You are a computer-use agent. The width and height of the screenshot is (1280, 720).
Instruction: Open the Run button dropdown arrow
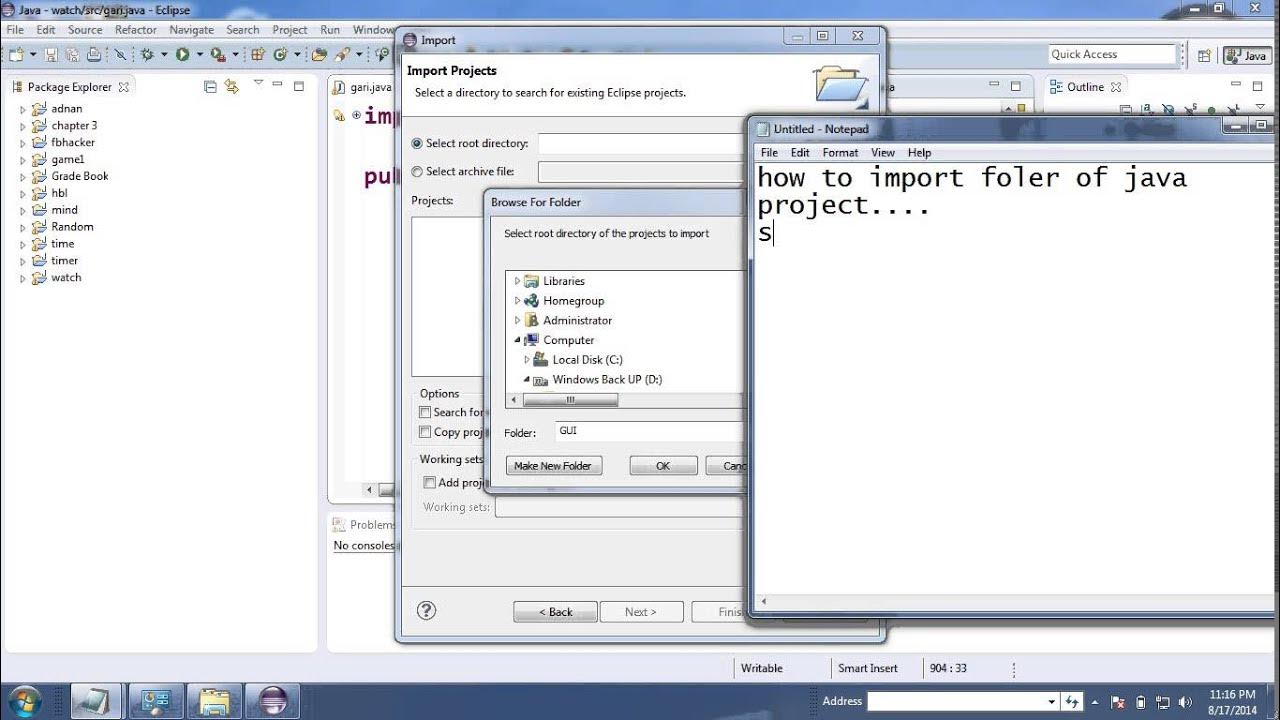point(199,55)
